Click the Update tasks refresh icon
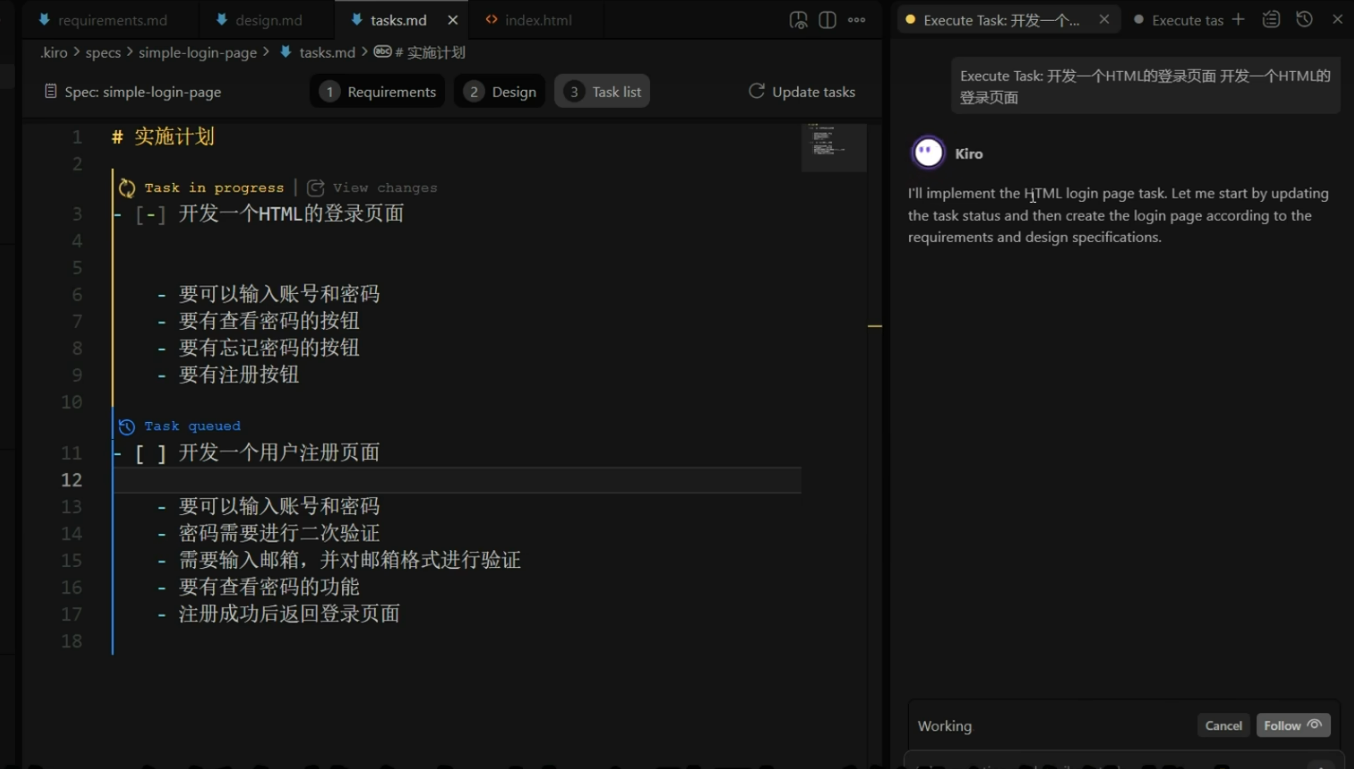Viewport: 1354px width, 769px height. (x=757, y=91)
